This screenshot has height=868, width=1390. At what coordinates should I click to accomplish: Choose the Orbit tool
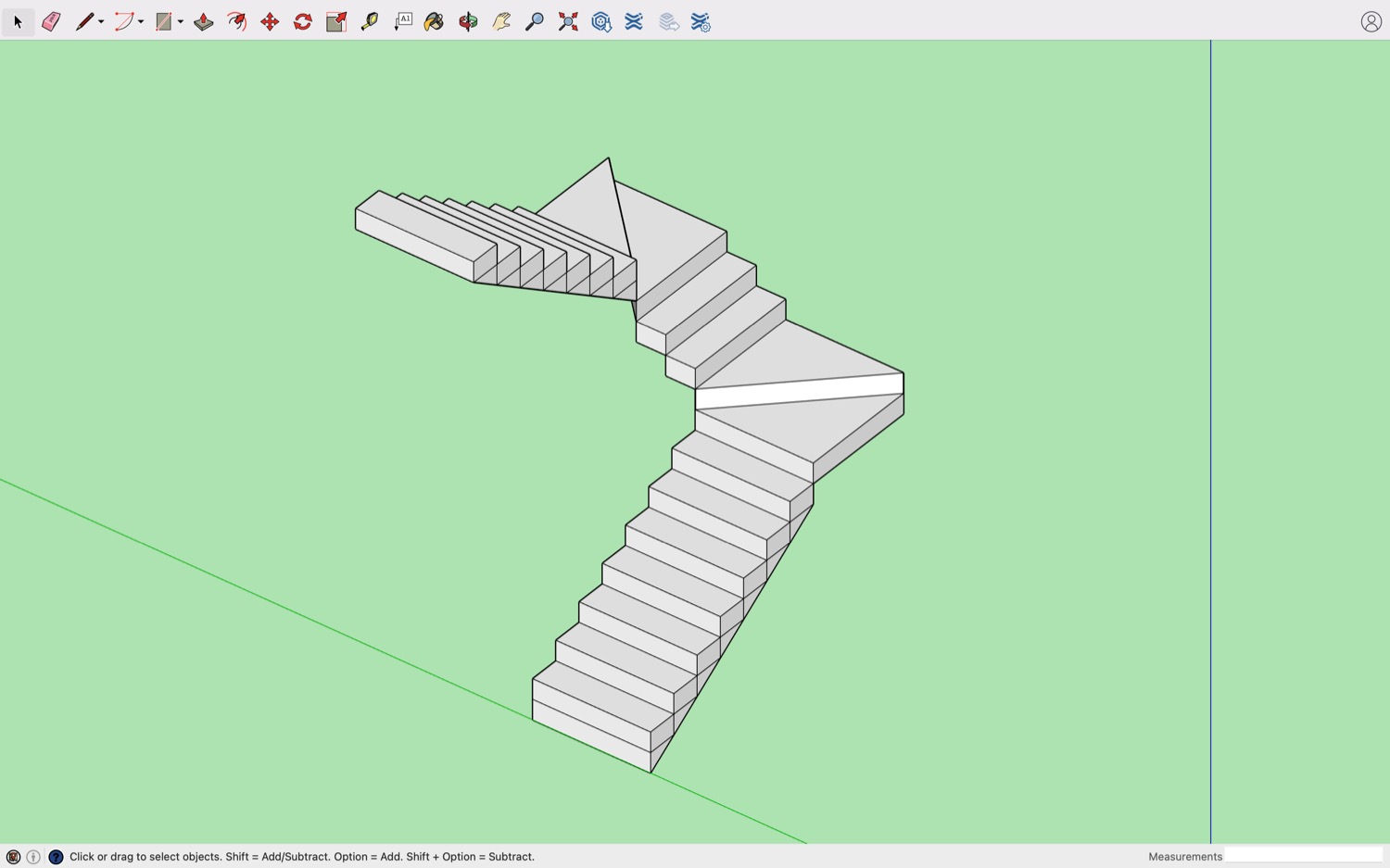point(468,21)
